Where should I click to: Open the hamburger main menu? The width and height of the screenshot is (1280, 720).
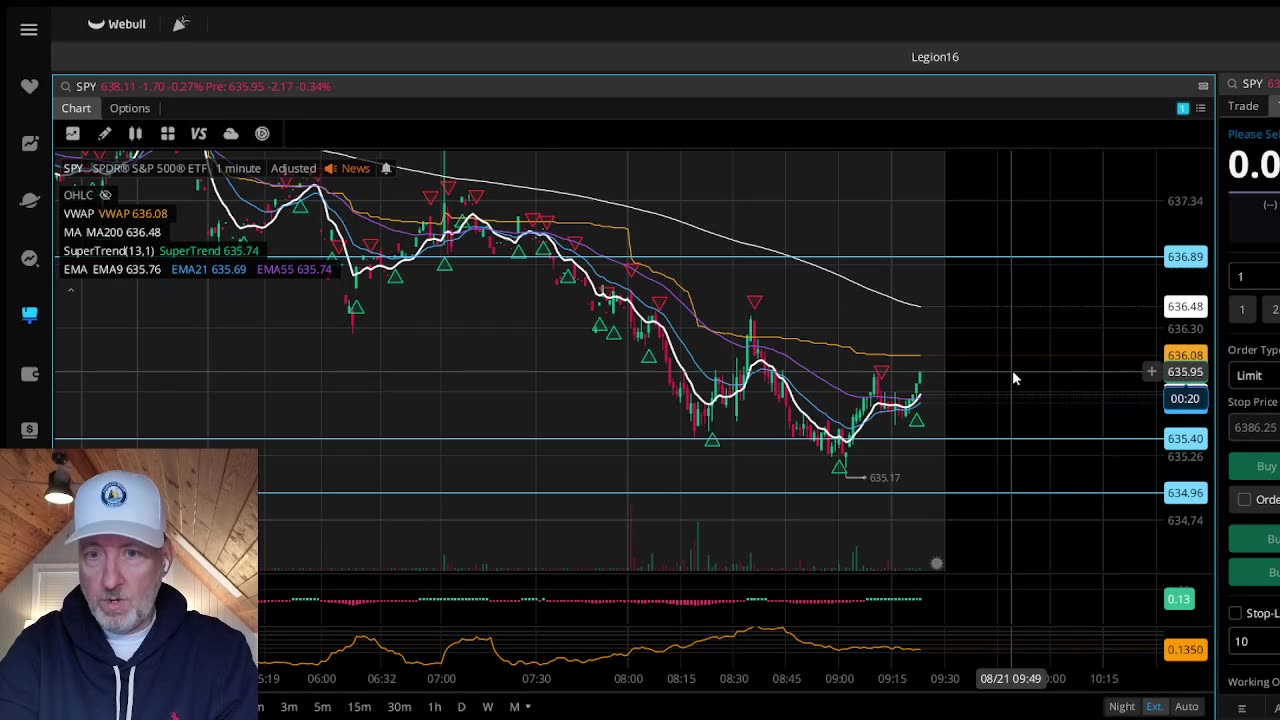click(x=29, y=30)
